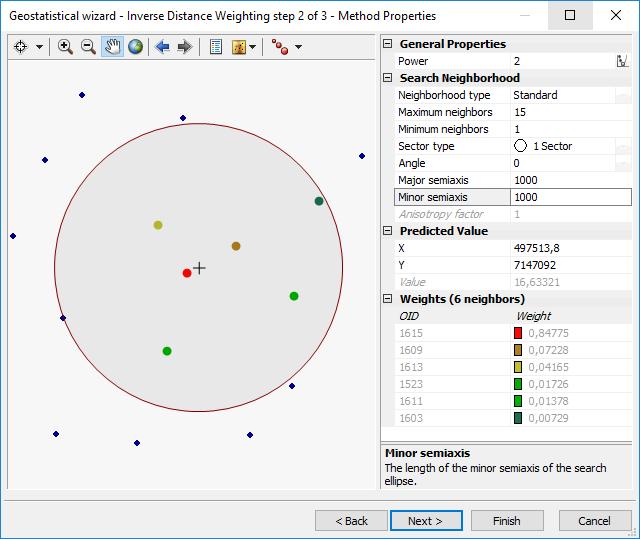The width and height of the screenshot is (640, 539).
Task: Select OID row 1523
Action: pyautogui.click(x=513, y=384)
